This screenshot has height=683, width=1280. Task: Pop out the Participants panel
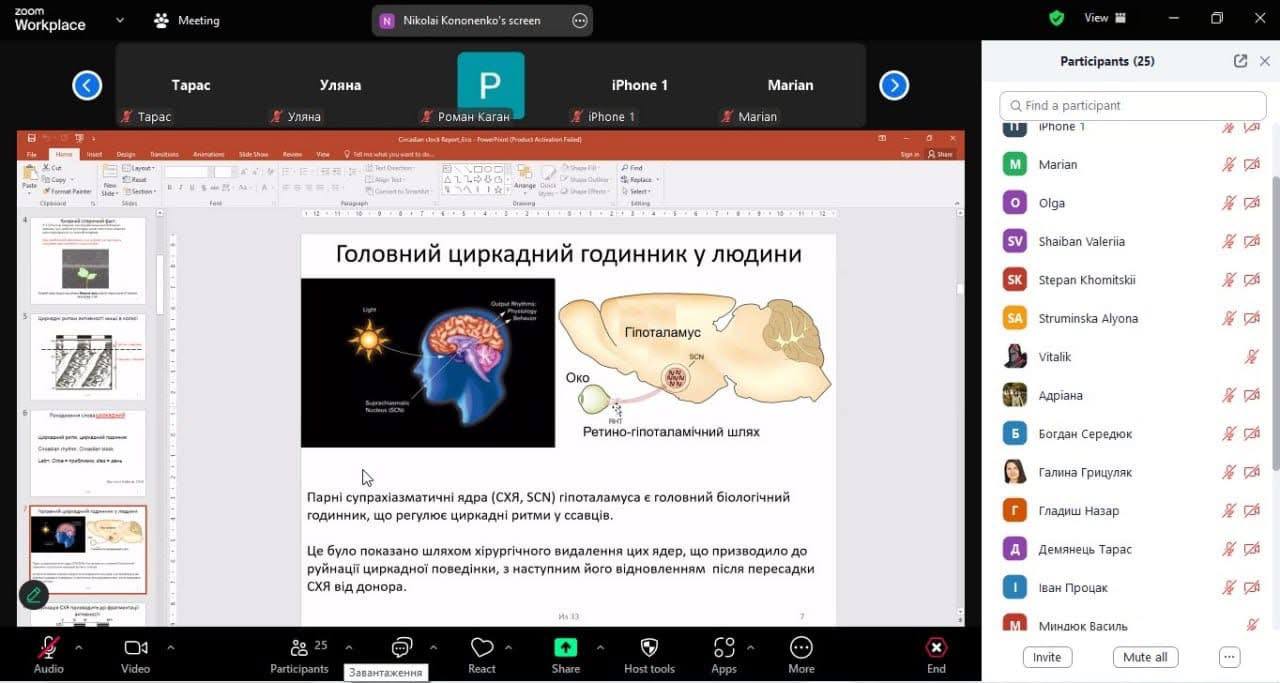tap(1240, 61)
